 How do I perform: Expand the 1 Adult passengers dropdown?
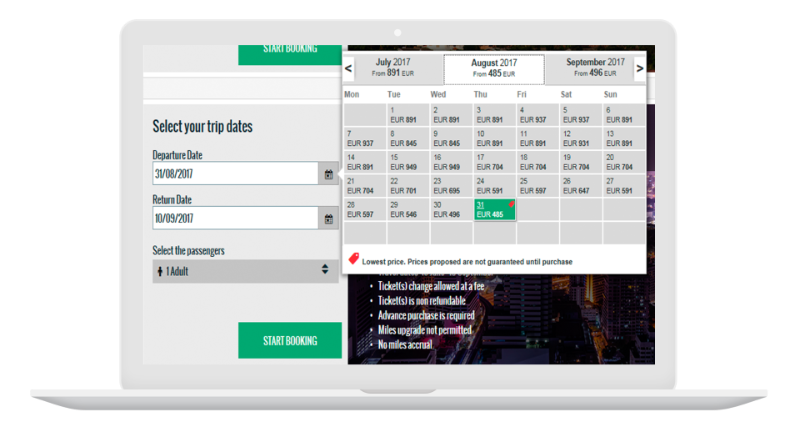245,269
